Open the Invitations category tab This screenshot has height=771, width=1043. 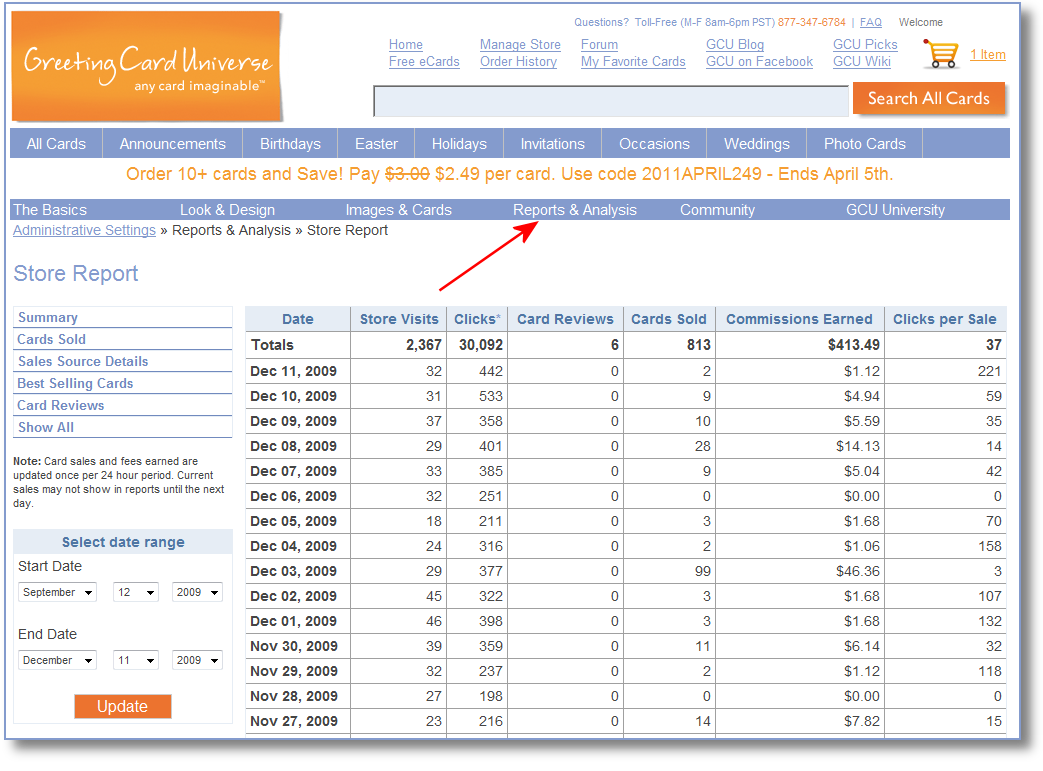pos(553,144)
